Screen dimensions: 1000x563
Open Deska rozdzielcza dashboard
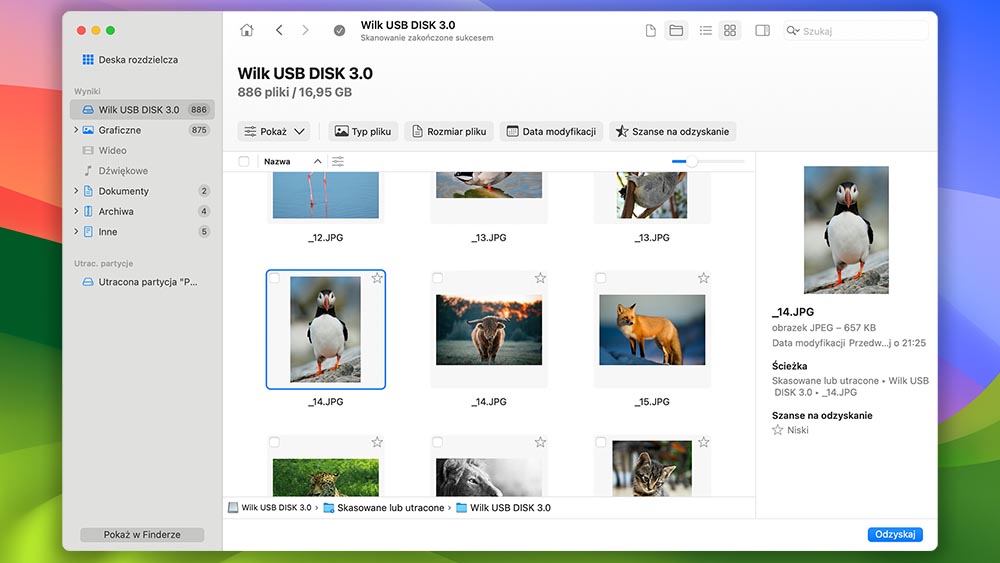(130, 59)
